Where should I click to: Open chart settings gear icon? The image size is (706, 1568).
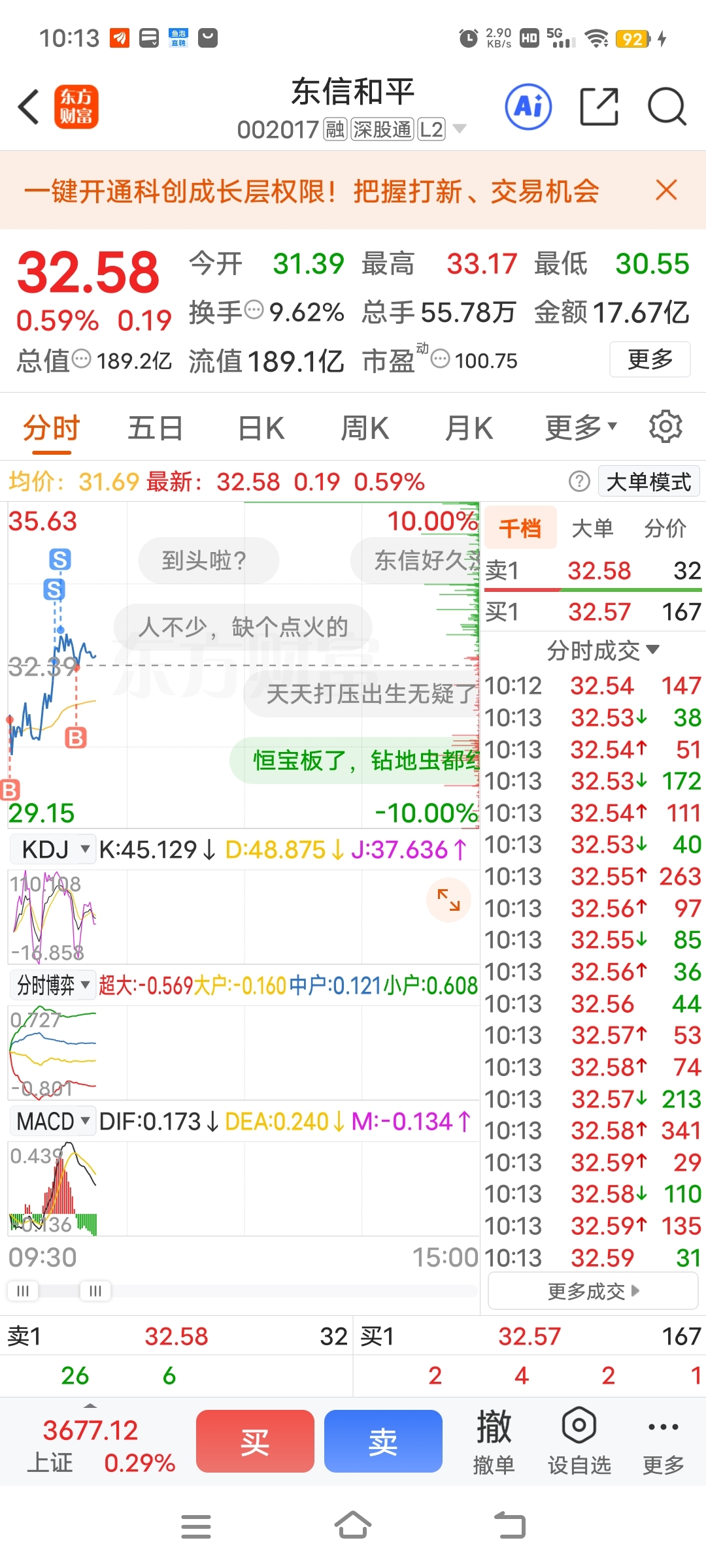tap(665, 427)
